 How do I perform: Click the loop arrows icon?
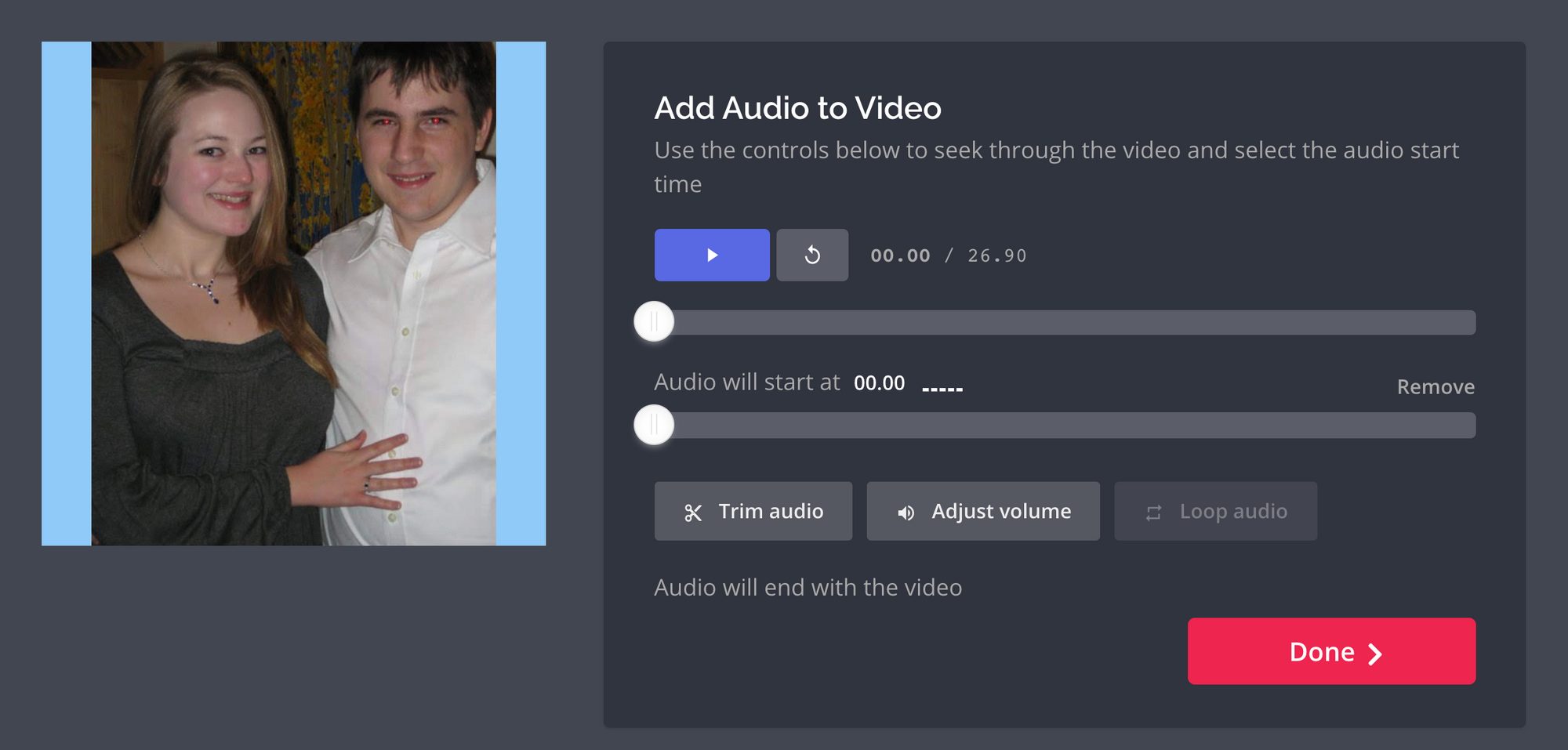pos(1153,513)
